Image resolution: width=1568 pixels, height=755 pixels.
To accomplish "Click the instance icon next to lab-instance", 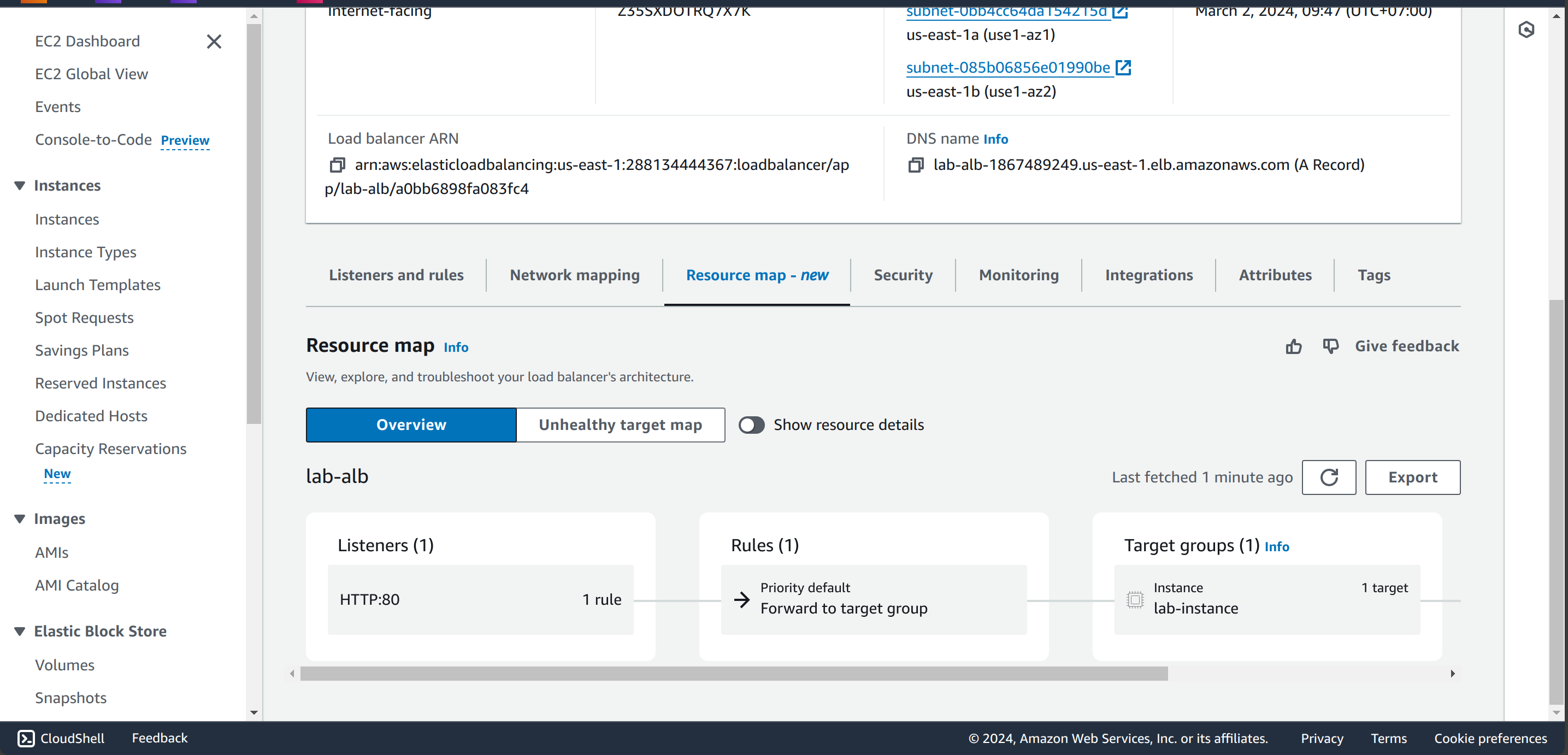I will point(1135,599).
